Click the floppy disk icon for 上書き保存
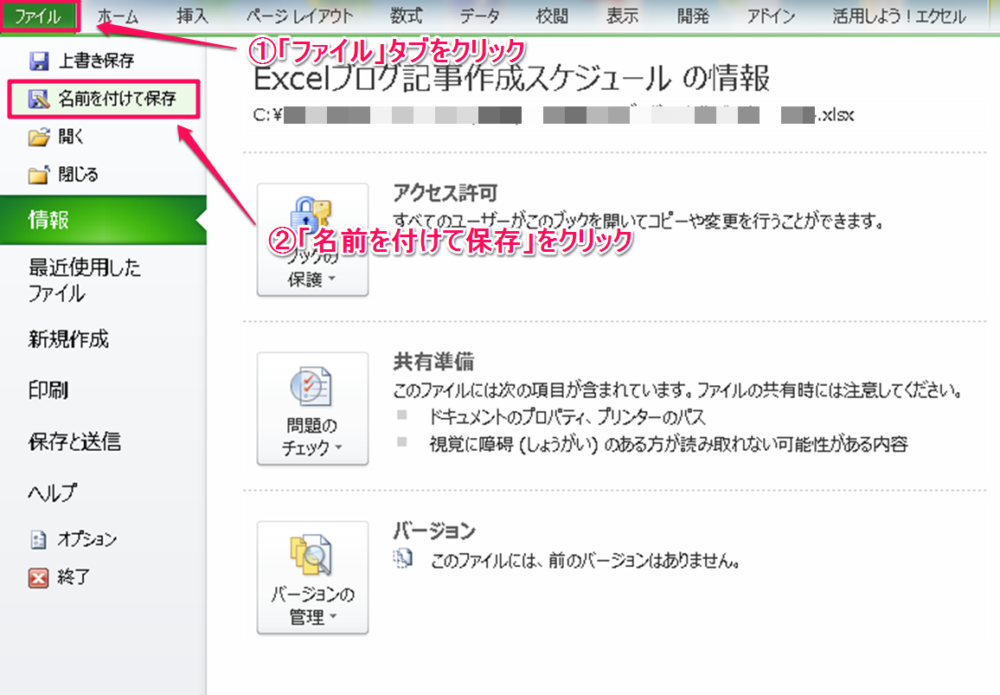Screen dimensions: 1000x695 click(x=39, y=62)
